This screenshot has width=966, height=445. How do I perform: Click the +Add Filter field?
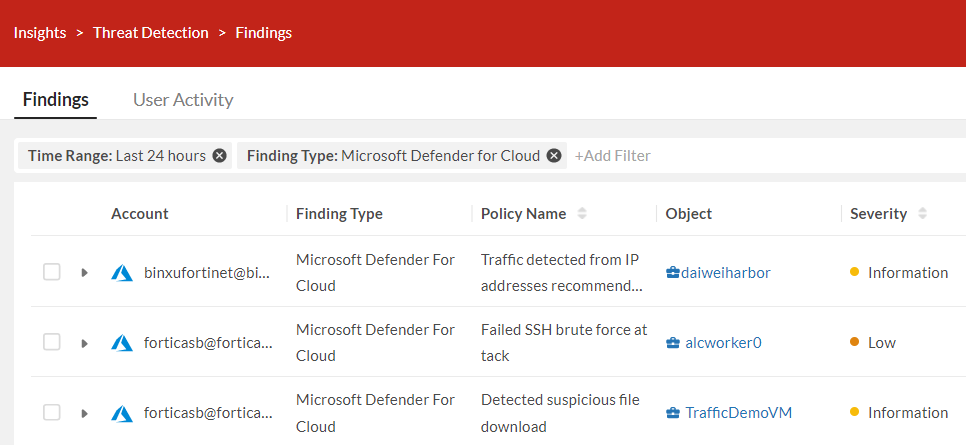tap(613, 156)
